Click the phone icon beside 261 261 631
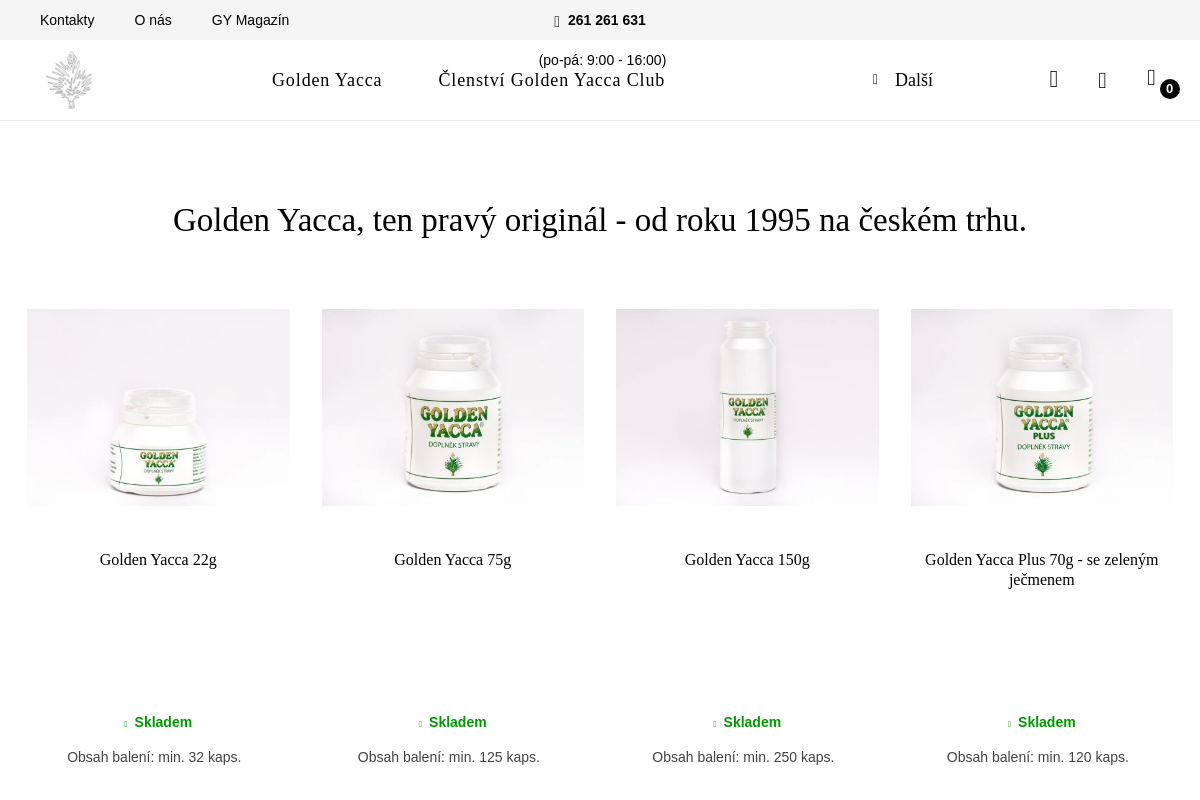The image size is (1200, 800). [x=557, y=21]
